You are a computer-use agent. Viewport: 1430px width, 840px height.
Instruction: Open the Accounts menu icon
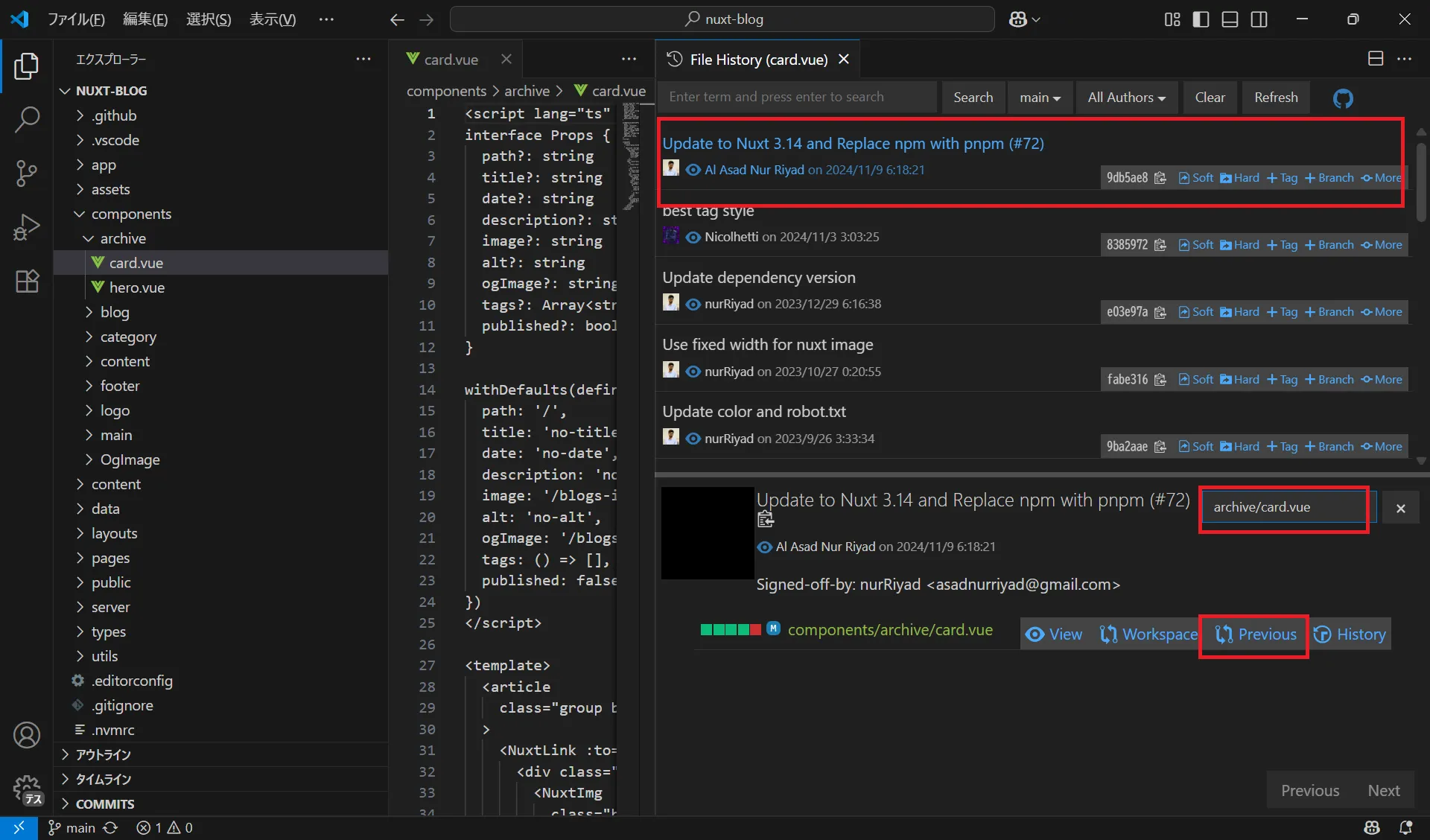(27, 735)
